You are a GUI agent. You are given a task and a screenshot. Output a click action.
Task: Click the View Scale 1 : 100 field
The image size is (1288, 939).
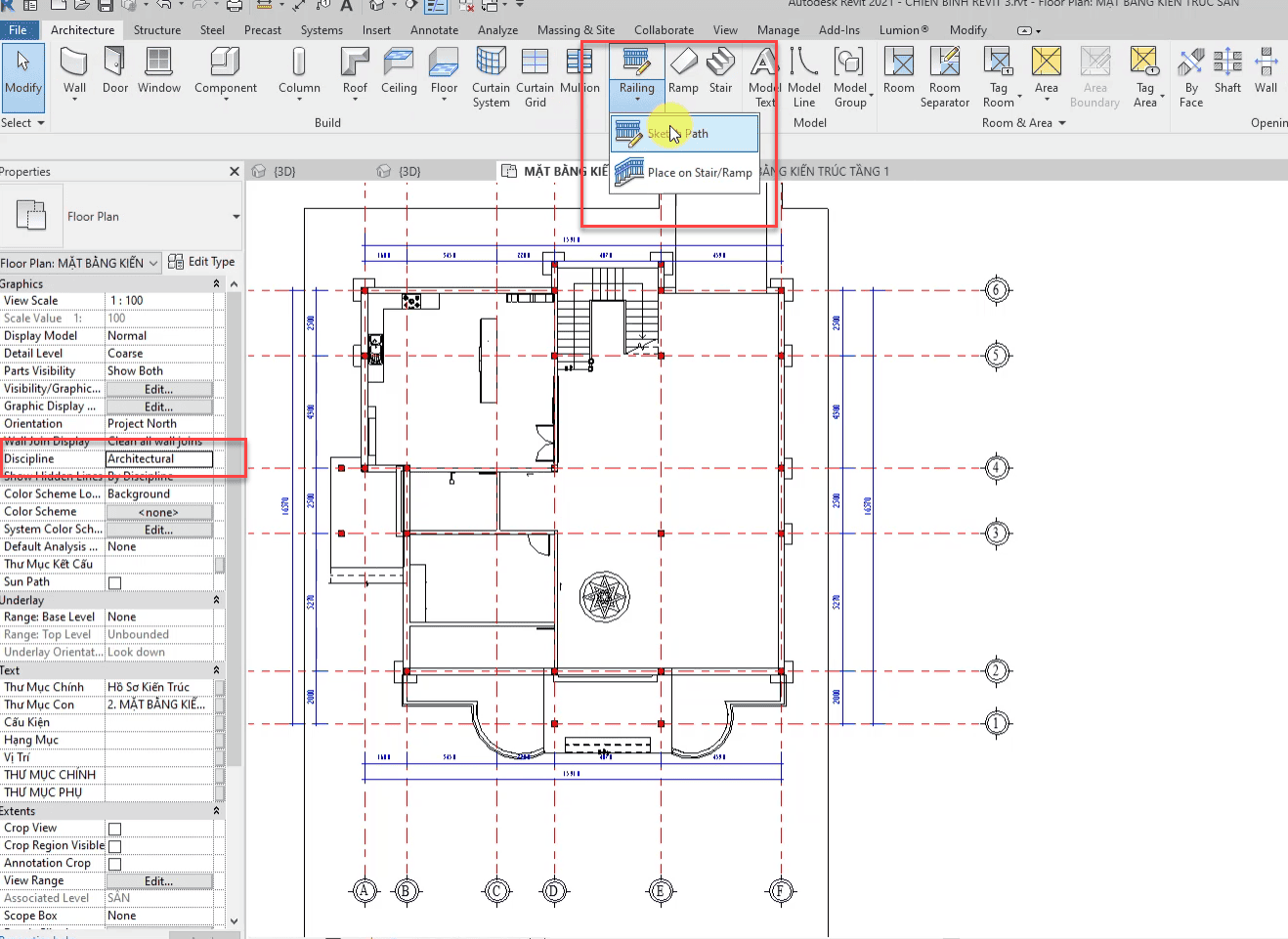click(x=159, y=301)
